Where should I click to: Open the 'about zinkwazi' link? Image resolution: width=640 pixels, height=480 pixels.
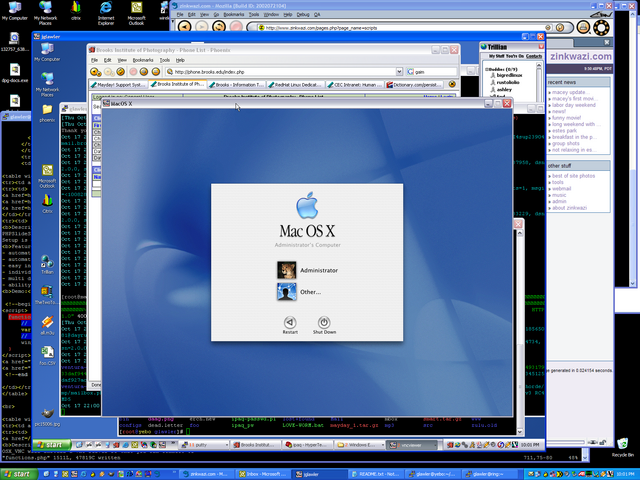569,208
